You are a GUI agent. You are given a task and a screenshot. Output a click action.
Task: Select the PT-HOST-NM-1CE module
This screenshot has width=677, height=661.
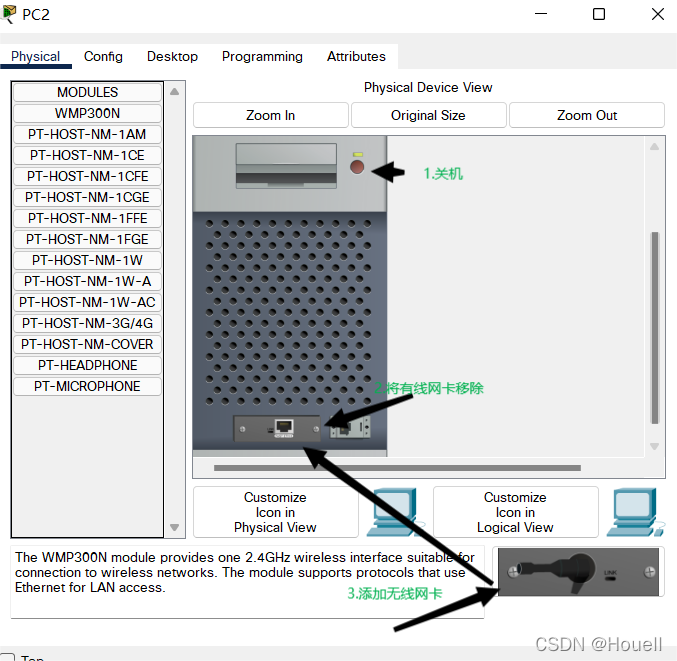point(88,155)
